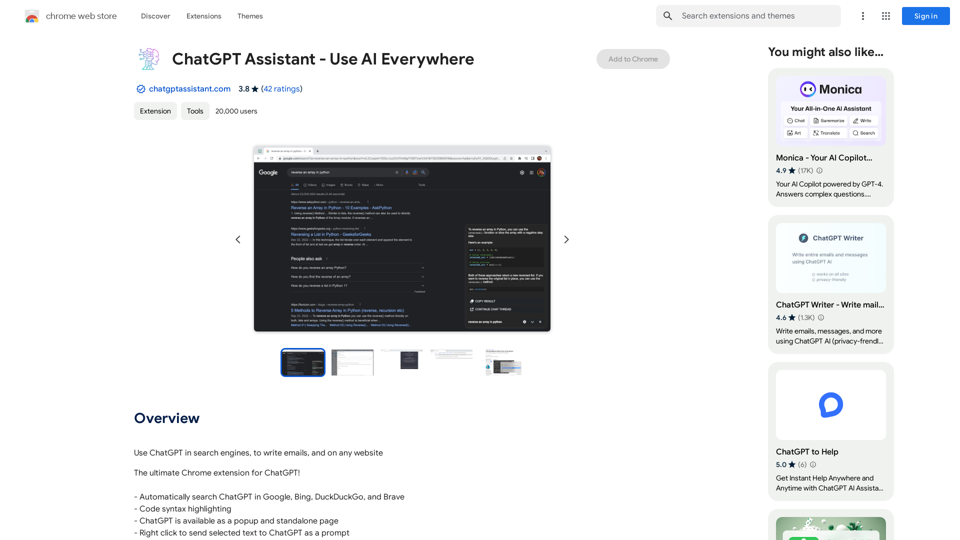Viewport: 960px width, 540px height.
Task: Click the 20,000 users text
Action: (236, 111)
